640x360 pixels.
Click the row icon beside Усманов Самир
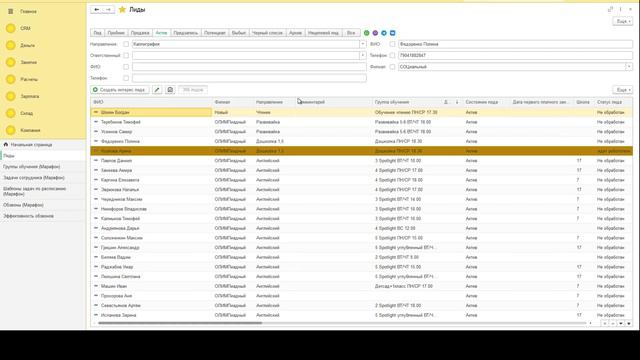coord(96,131)
